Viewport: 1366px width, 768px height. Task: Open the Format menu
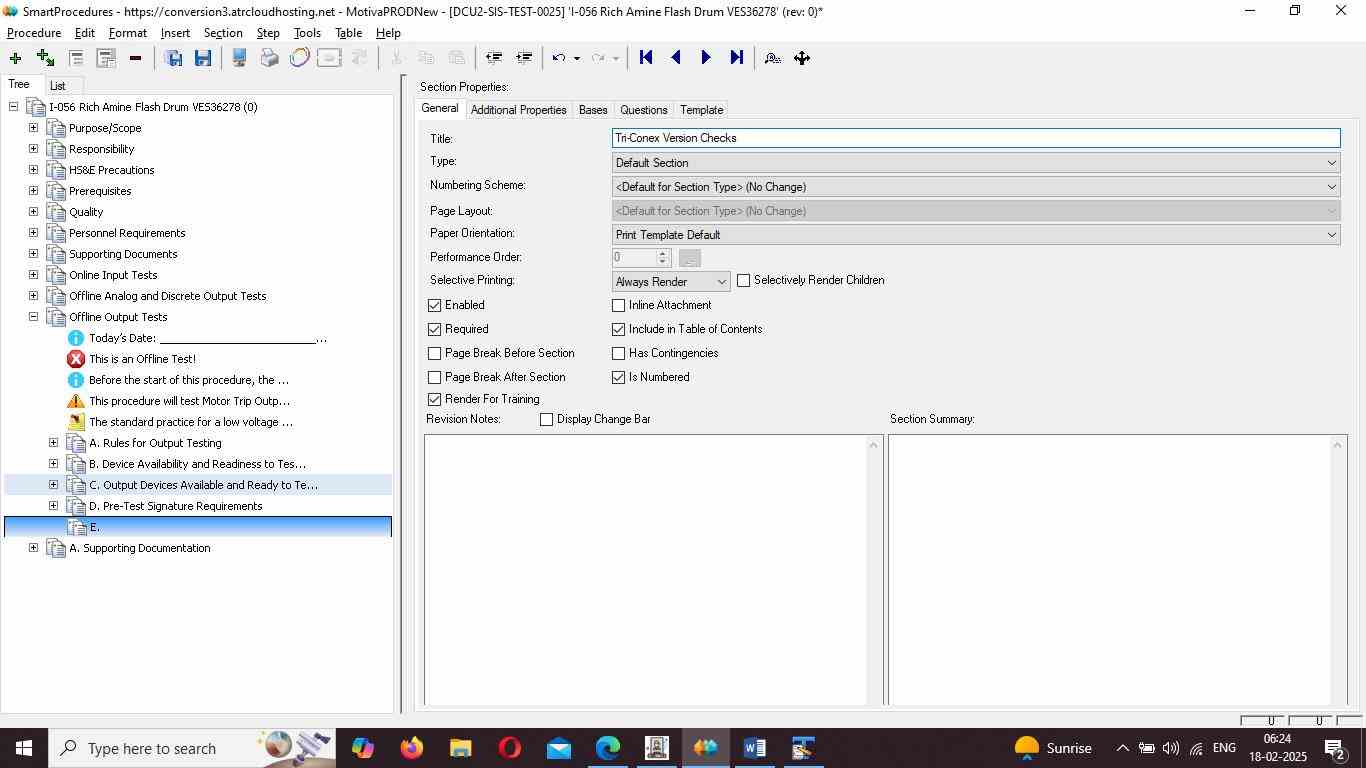coord(128,33)
